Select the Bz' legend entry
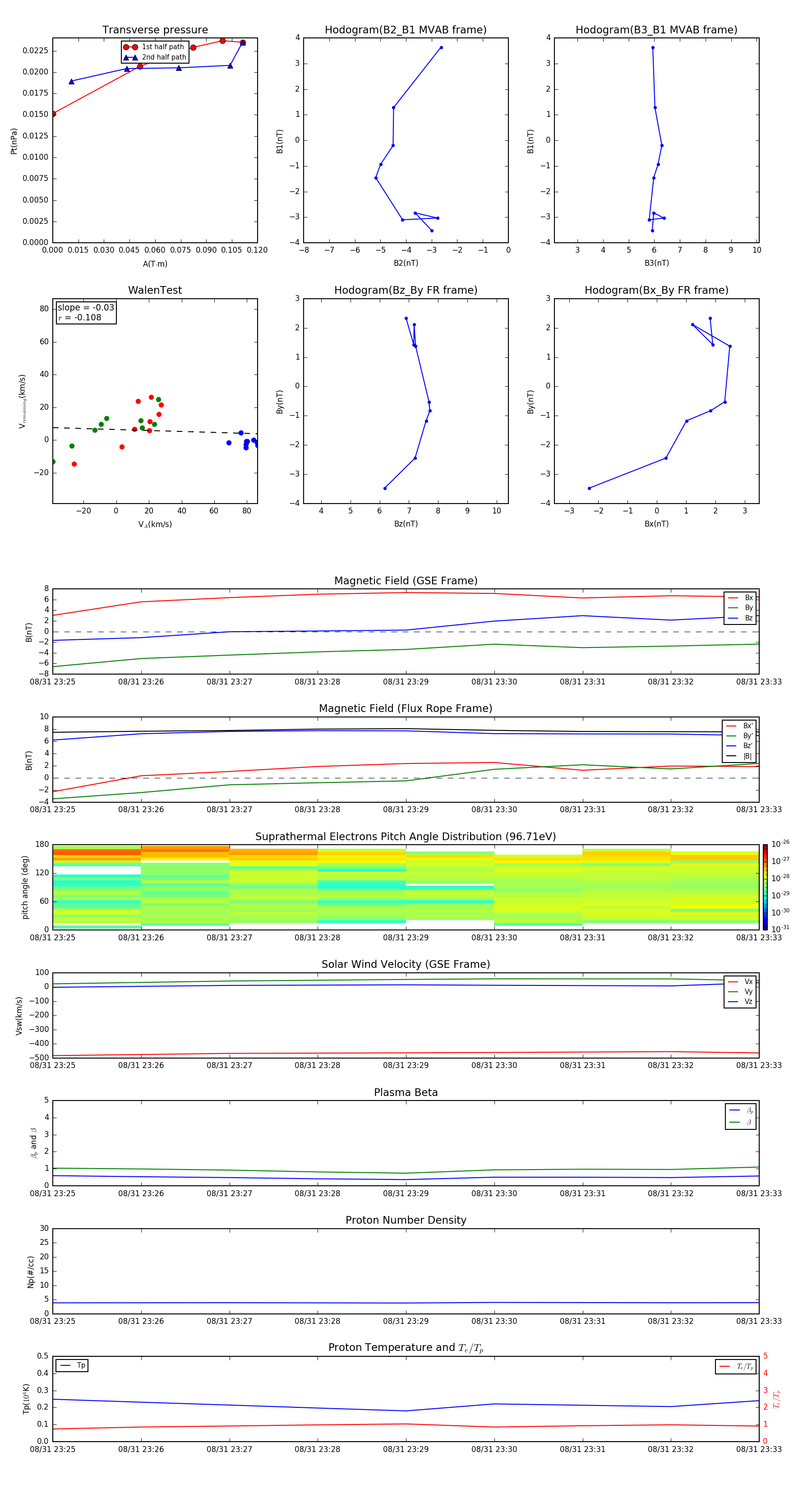812x1489 pixels. pos(740,746)
